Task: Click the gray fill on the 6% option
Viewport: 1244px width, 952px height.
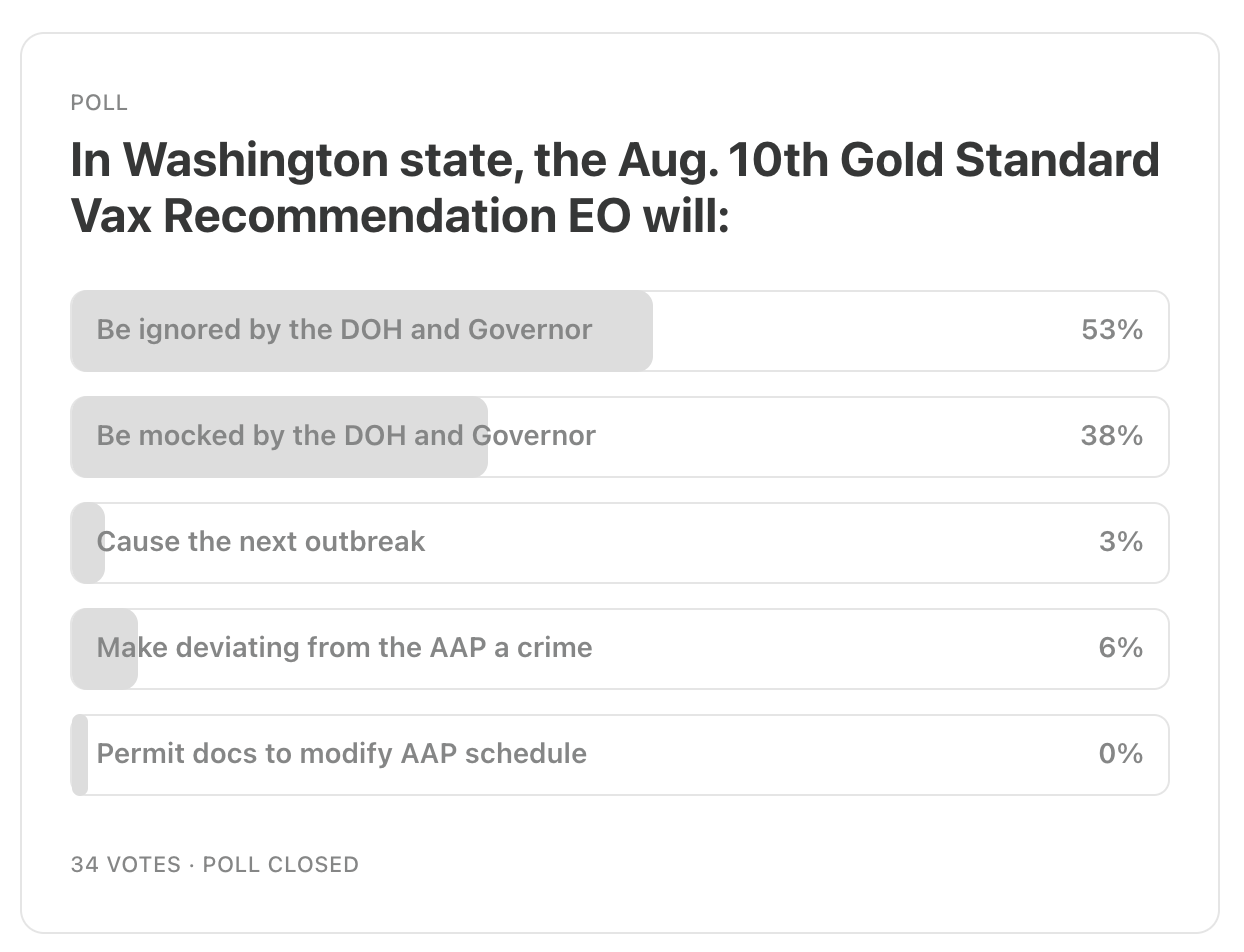Action: pos(104,649)
